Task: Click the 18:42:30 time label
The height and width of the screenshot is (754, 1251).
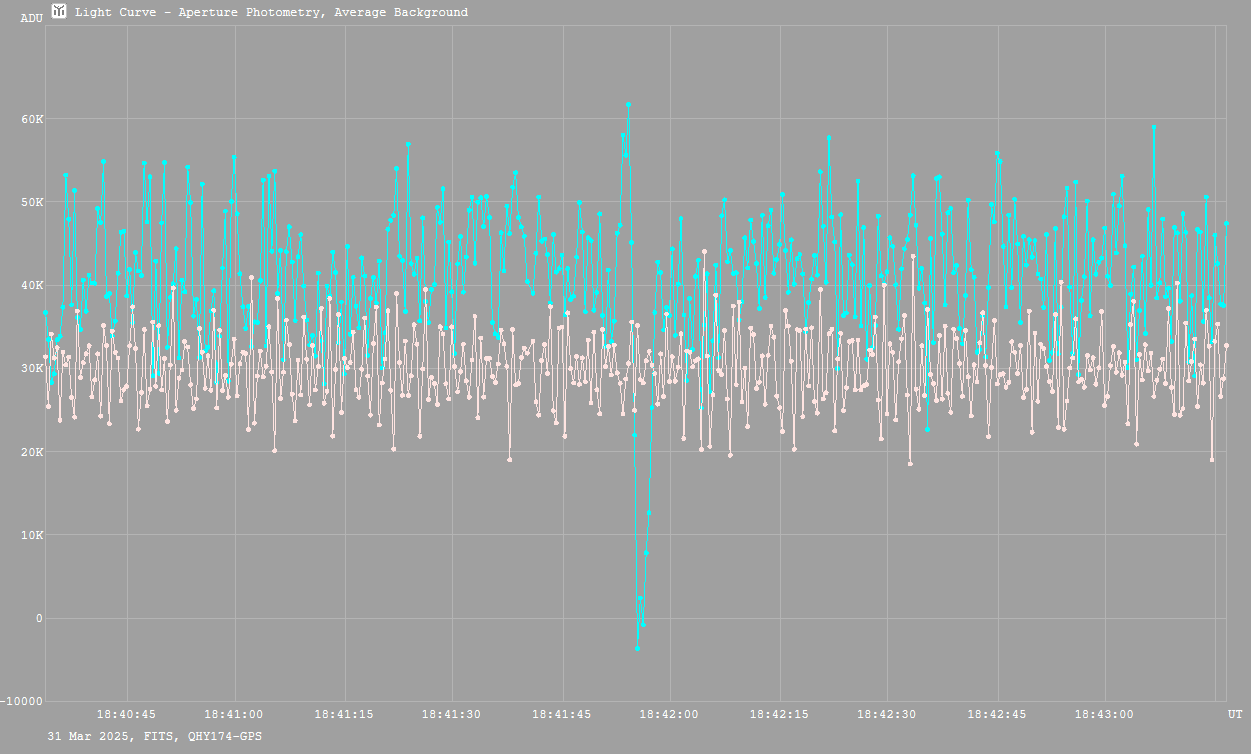Action: [887, 714]
